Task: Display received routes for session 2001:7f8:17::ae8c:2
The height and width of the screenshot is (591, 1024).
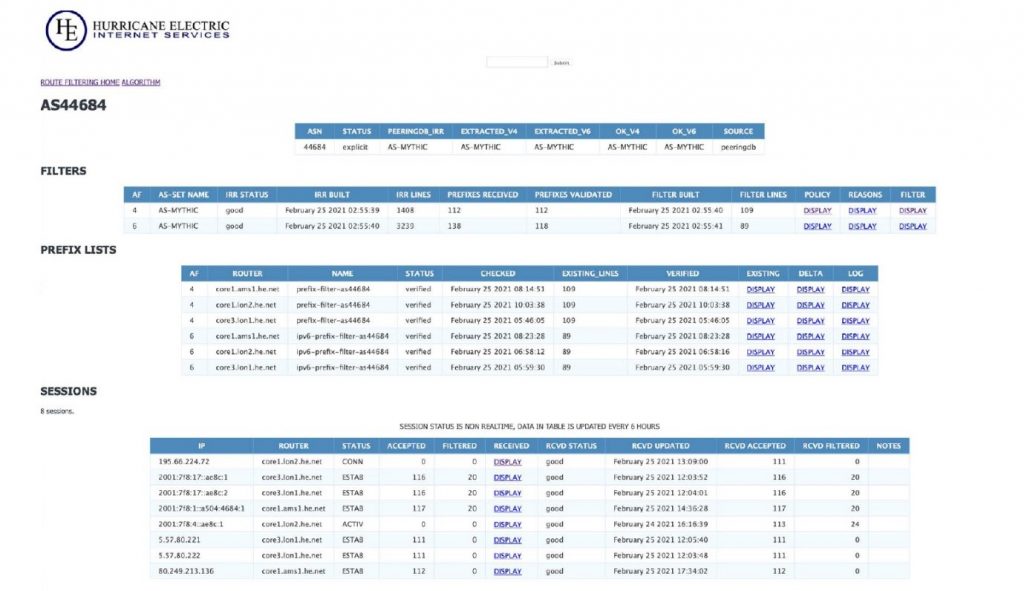Action: 507,493
